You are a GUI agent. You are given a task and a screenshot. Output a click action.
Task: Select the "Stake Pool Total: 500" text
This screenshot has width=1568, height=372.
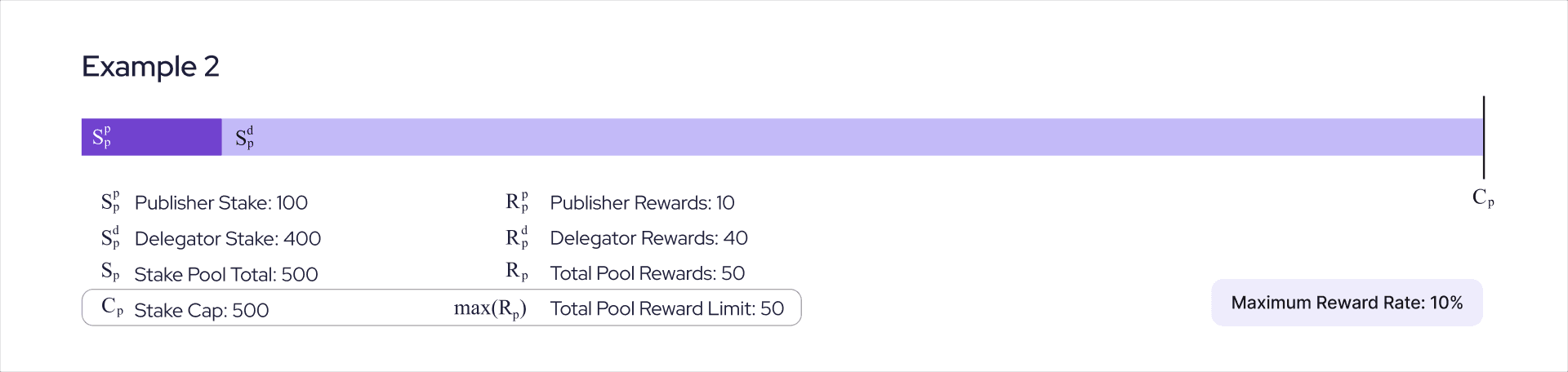click(225, 274)
